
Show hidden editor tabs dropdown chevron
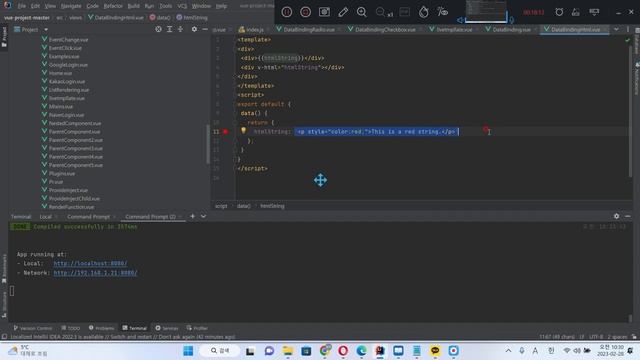[616, 29]
